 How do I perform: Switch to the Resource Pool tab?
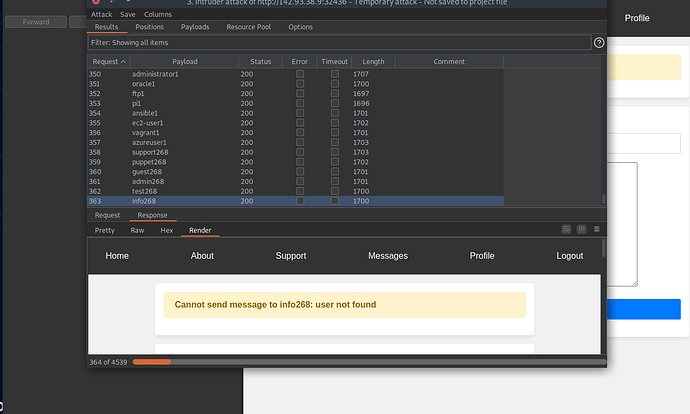pos(248,27)
